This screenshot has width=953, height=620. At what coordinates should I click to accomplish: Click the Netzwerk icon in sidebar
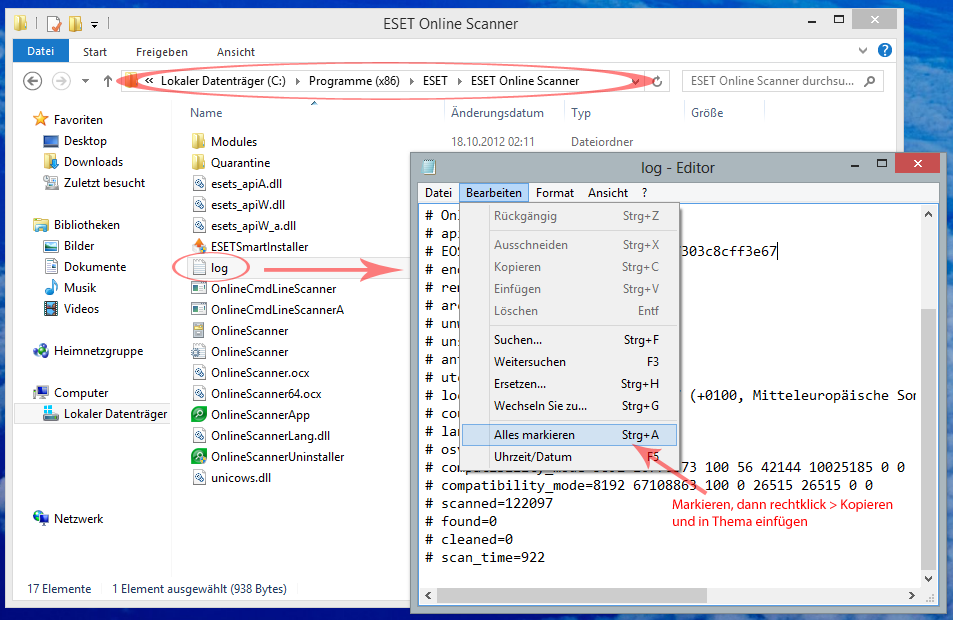point(41,518)
